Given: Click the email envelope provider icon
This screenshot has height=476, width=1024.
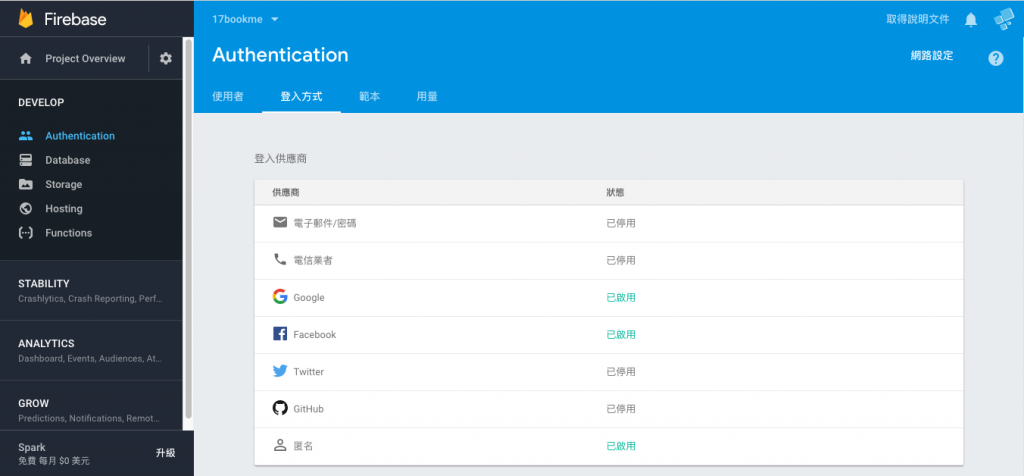Looking at the screenshot, I should coord(280,223).
